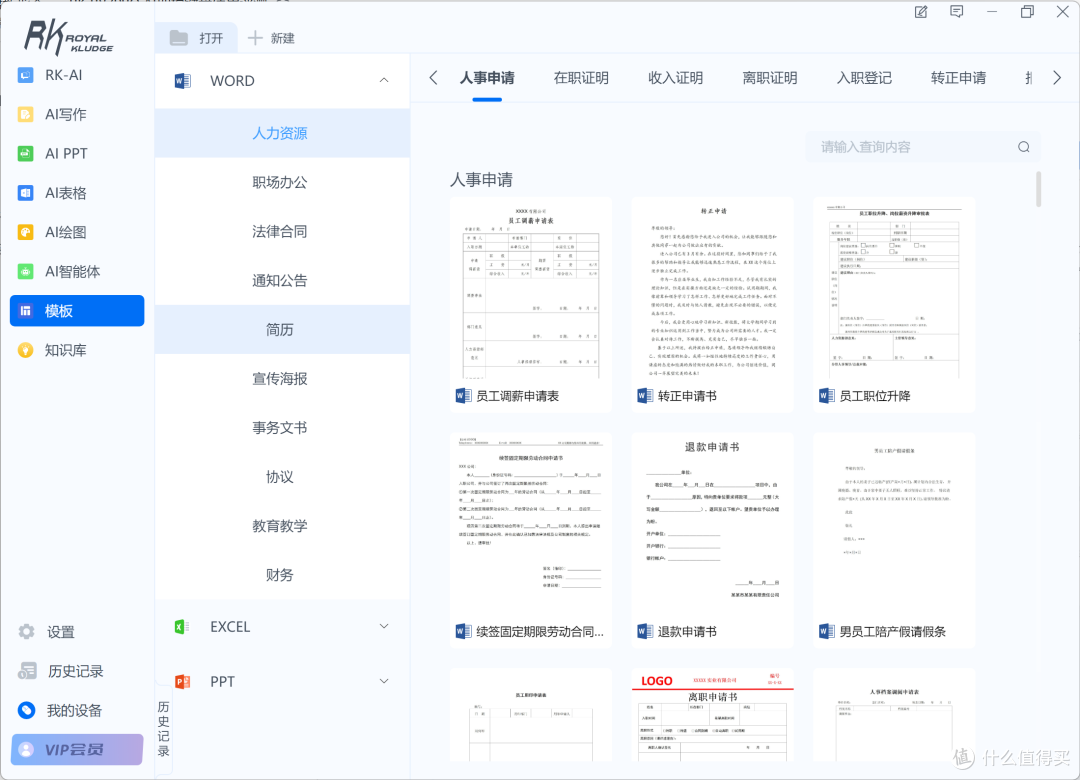Viewport: 1080px width, 780px height.
Task: Open 男员工陪产假请假条 template thumbnail
Action: coord(894,525)
